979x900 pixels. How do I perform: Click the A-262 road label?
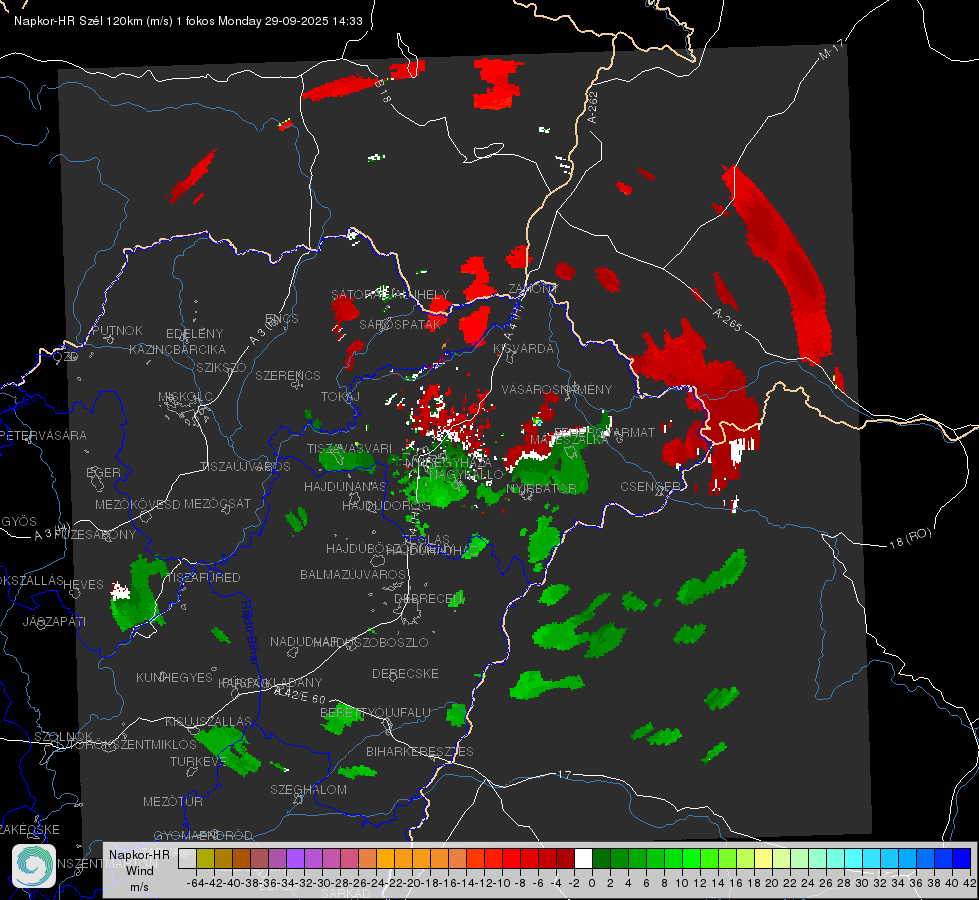coord(592,107)
